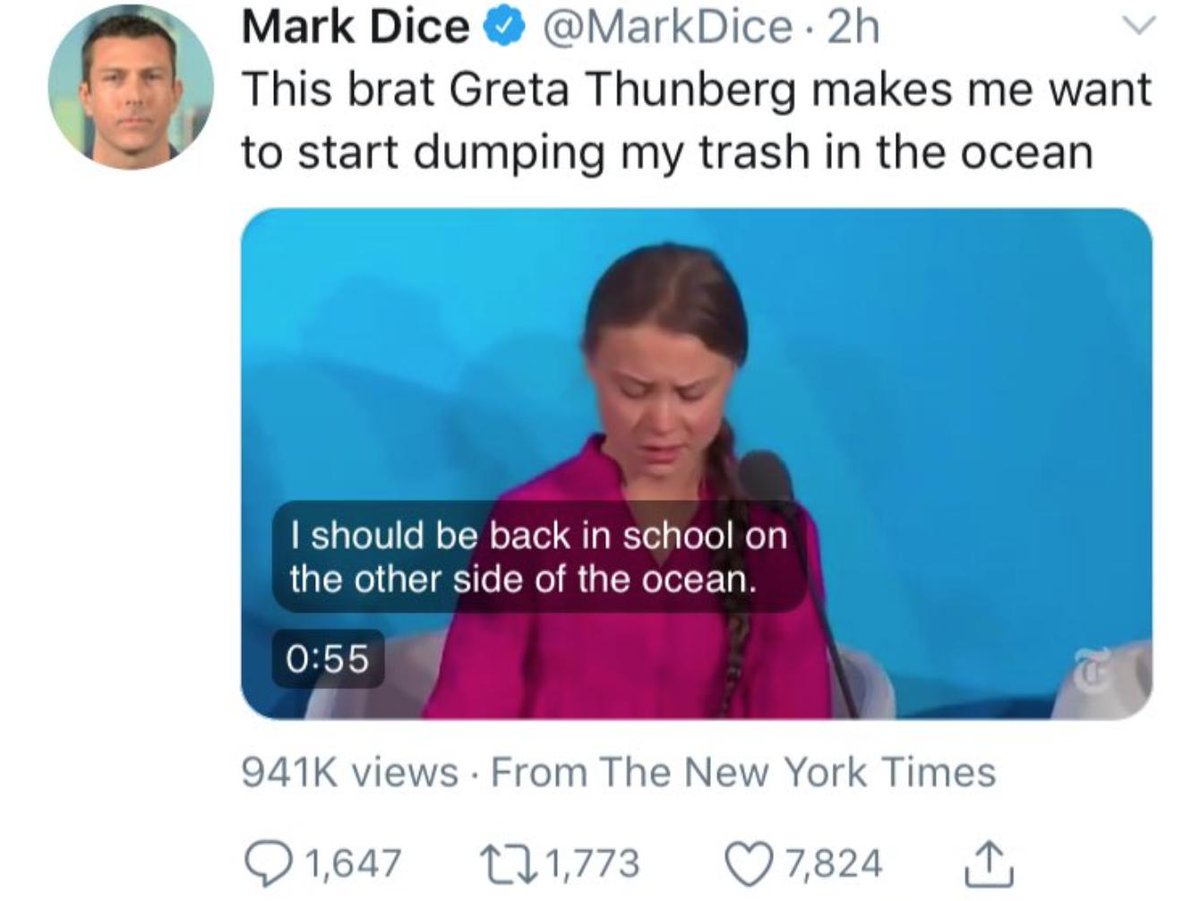Play the embedded video thumbnail
The image size is (1200, 901).
(x=696, y=463)
